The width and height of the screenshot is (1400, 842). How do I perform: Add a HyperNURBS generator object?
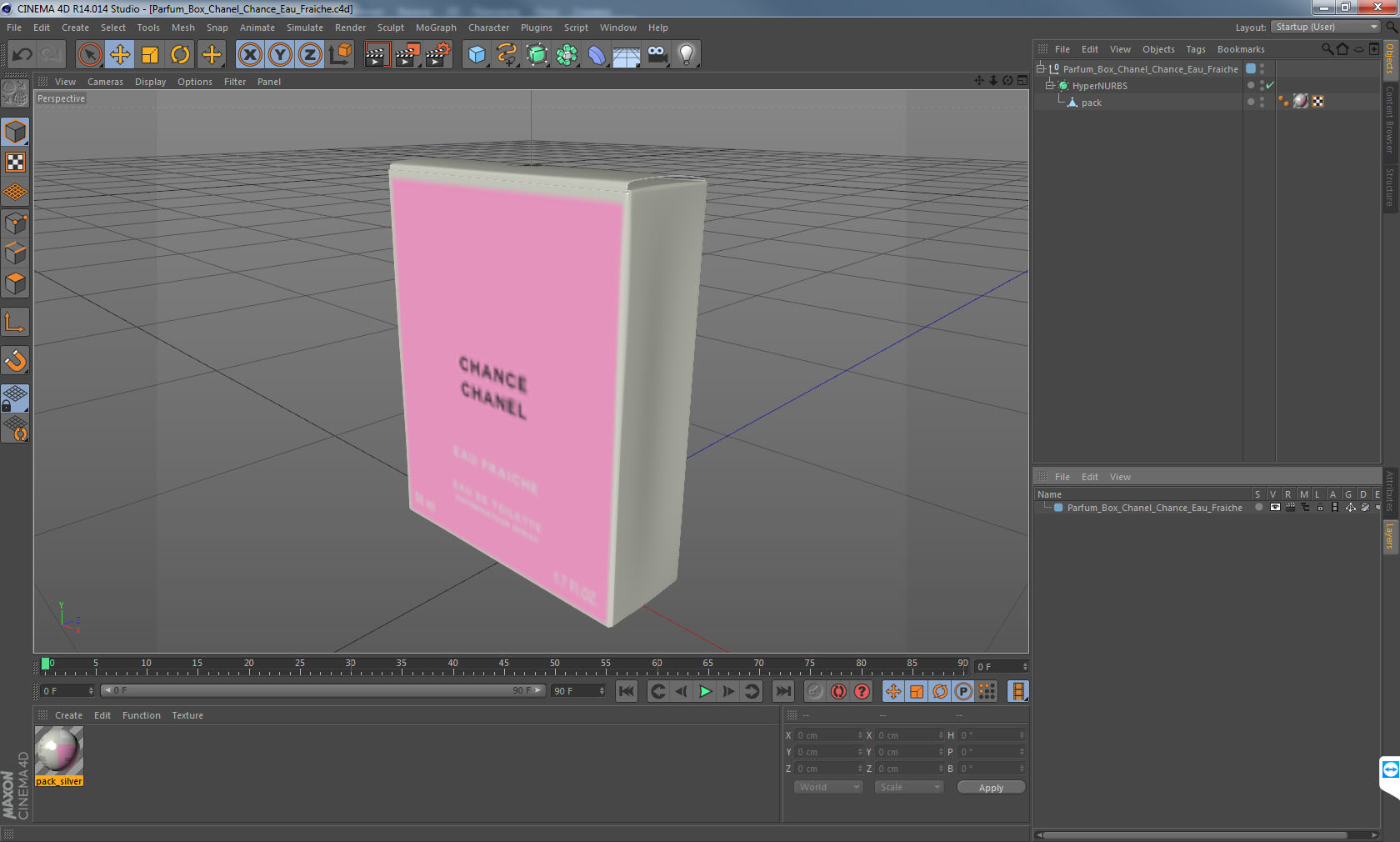tap(537, 55)
